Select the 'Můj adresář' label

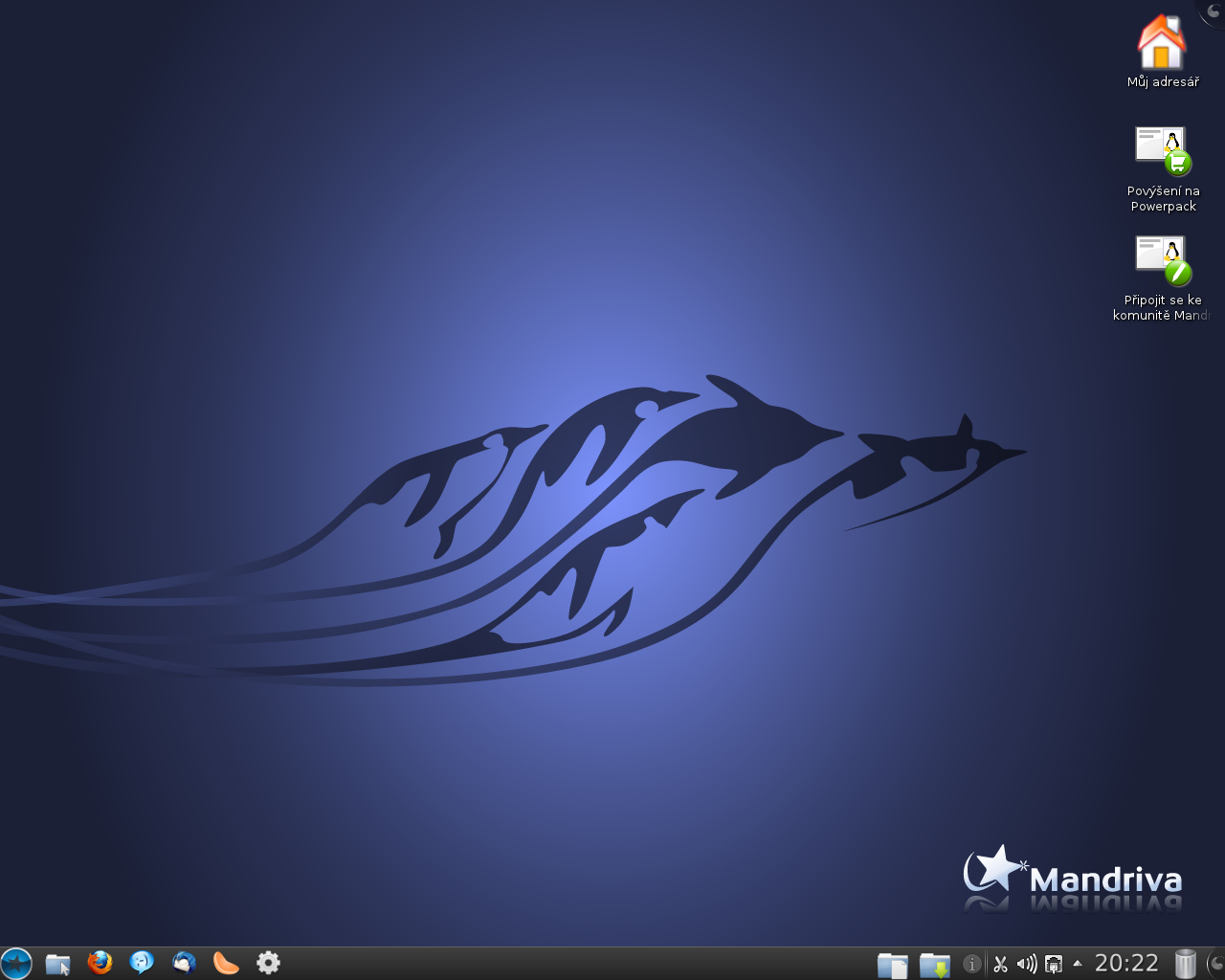(1163, 82)
